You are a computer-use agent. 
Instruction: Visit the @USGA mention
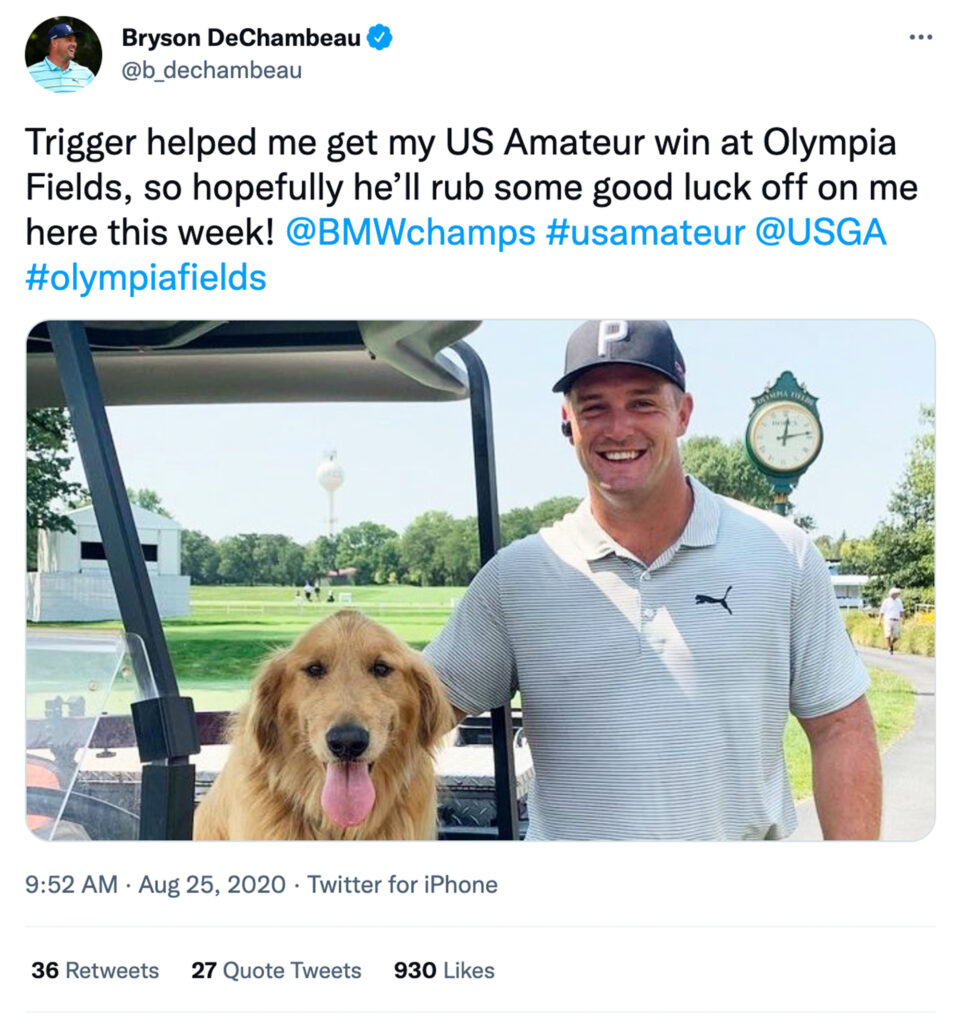point(821,232)
